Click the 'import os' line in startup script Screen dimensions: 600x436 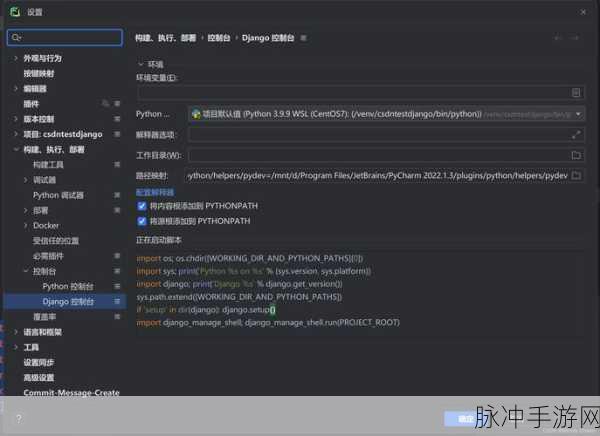coord(249,258)
